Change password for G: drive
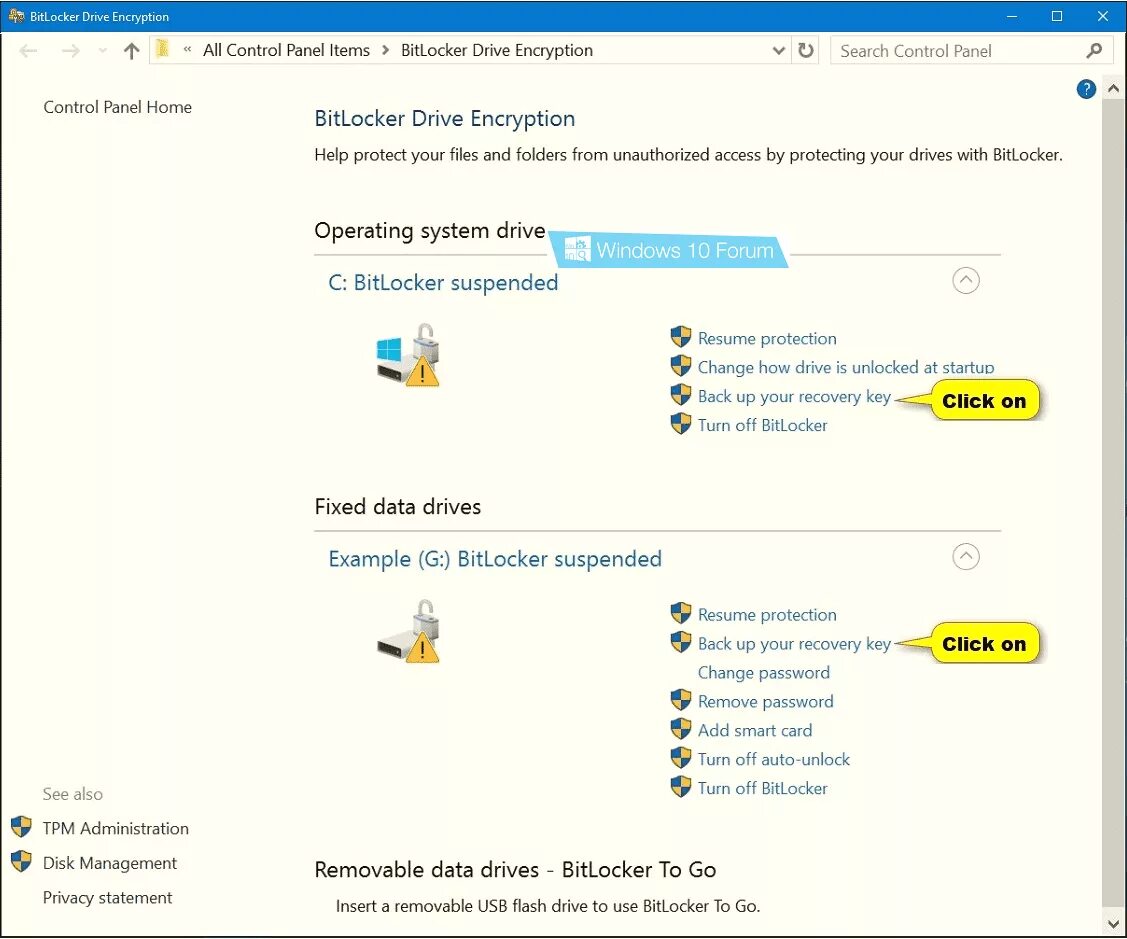 763,673
